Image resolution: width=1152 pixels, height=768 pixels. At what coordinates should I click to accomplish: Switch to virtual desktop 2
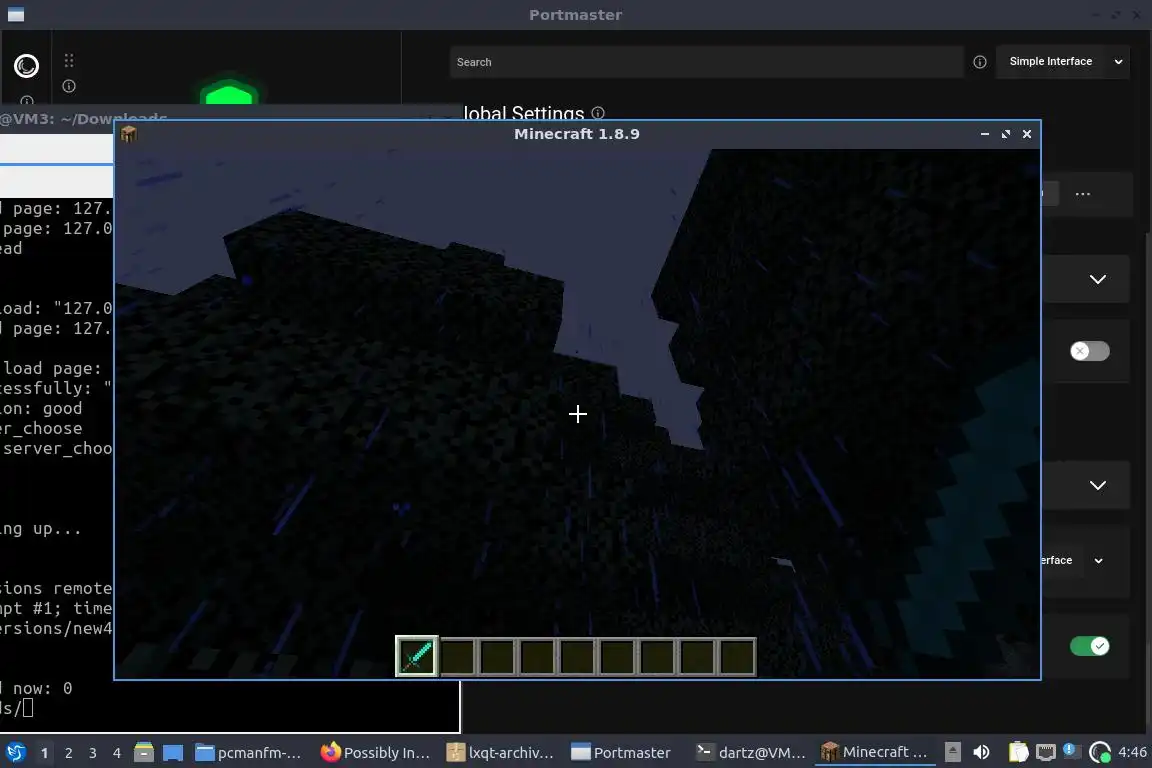68,753
